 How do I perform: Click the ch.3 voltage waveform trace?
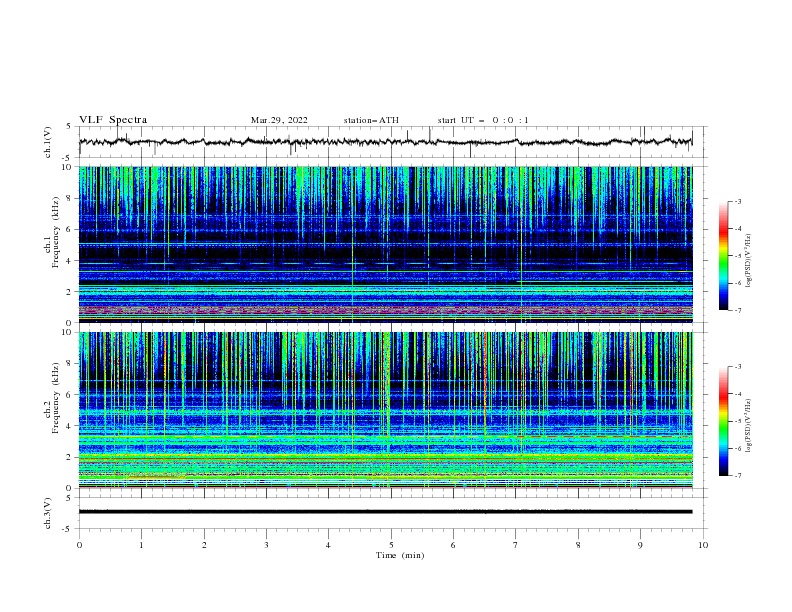[x=385, y=512]
